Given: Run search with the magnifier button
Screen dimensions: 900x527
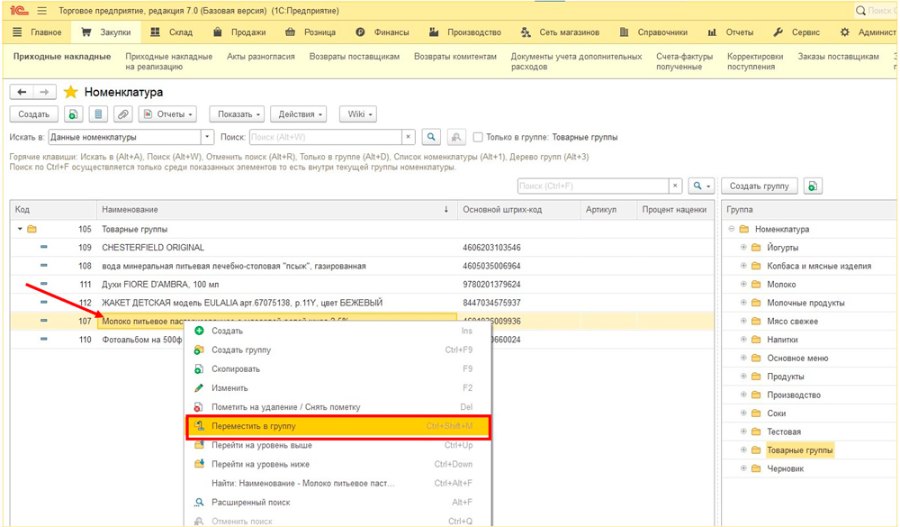Looking at the screenshot, I should [x=431, y=137].
